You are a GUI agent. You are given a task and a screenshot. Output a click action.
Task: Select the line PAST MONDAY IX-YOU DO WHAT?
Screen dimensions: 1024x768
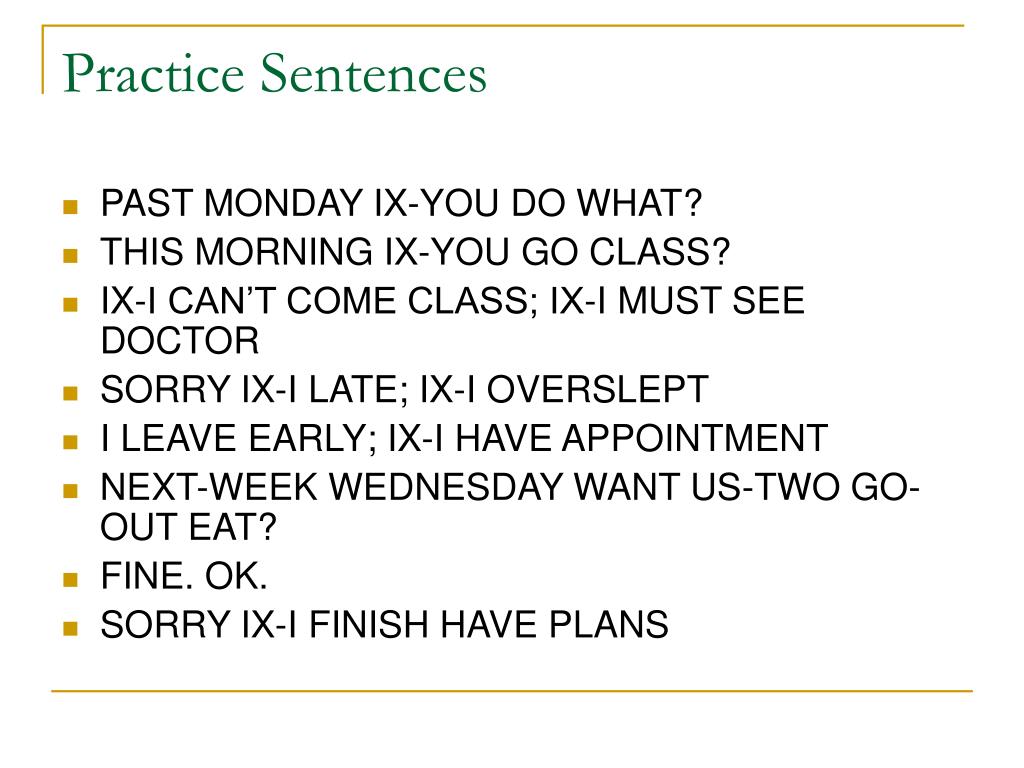tap(401, 203)
